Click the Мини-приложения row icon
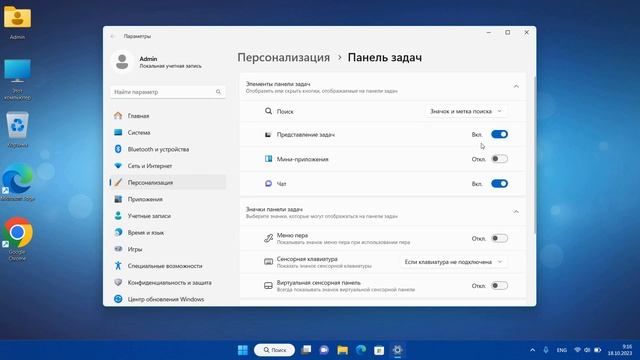 [268, 159]
